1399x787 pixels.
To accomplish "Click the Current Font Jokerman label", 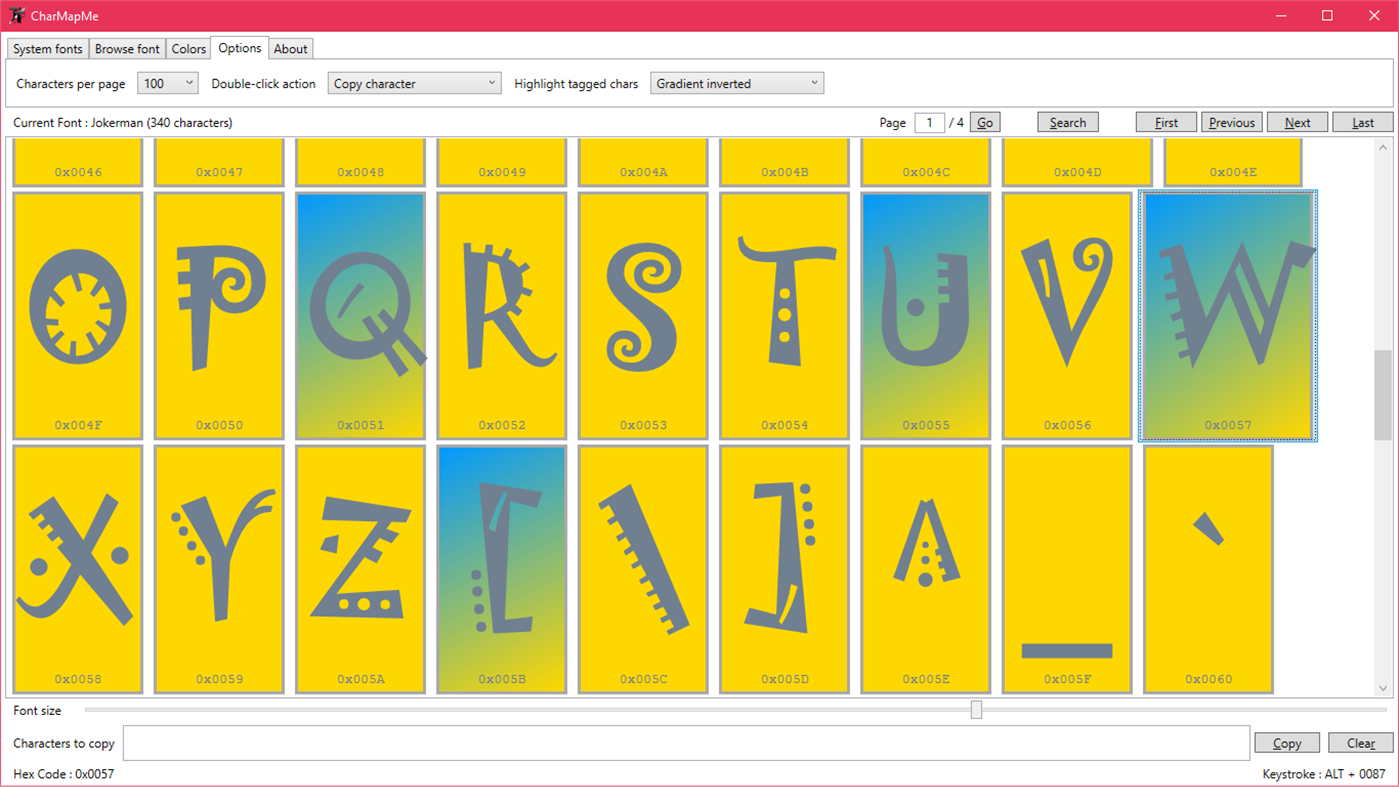I will click(123, 123).
